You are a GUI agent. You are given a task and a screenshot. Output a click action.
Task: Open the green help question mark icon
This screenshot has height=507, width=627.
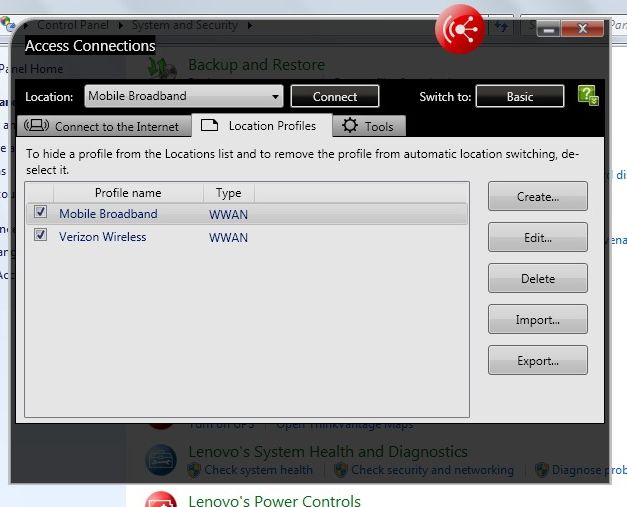click(x=588, y=96)
